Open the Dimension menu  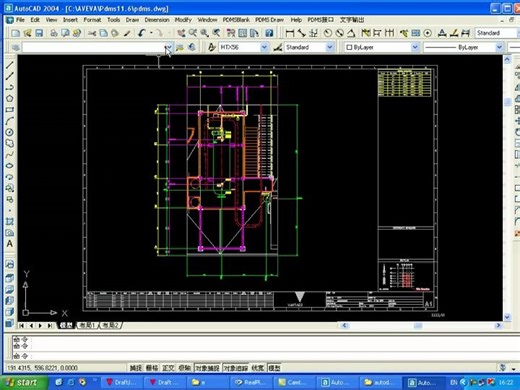tap(157, 20)
